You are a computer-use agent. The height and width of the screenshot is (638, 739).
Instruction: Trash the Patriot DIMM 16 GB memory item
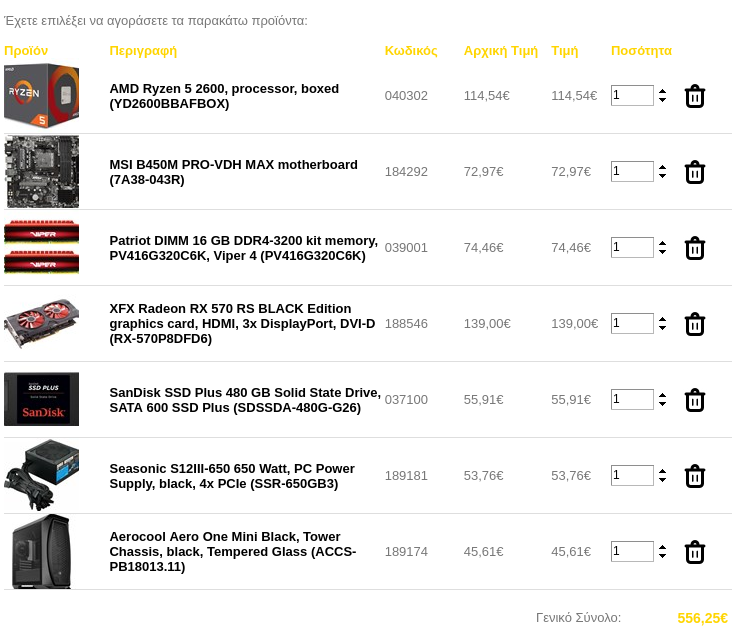(694, 248)
